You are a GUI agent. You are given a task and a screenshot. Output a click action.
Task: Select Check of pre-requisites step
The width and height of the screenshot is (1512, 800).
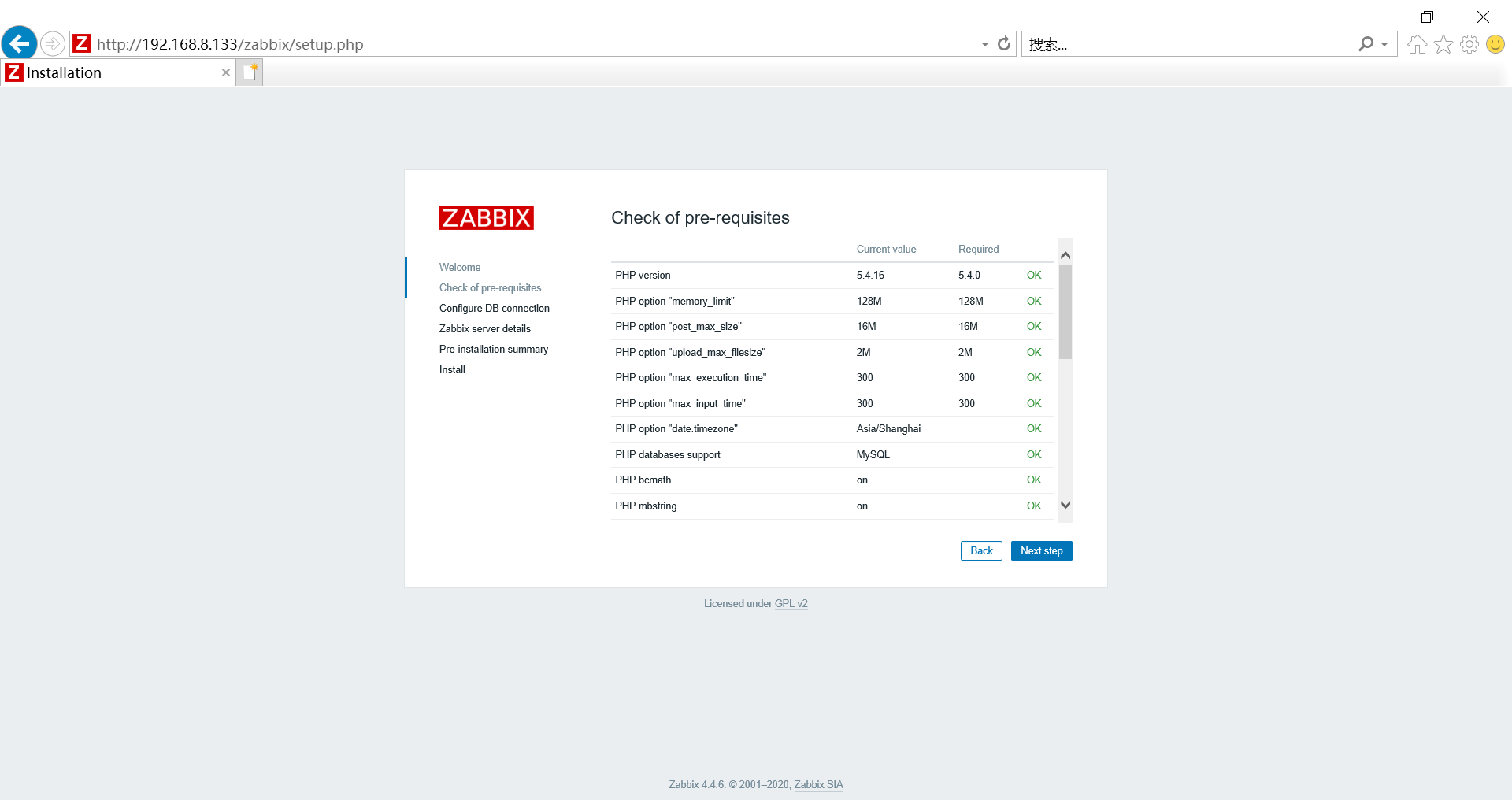(x=490, y=288)
